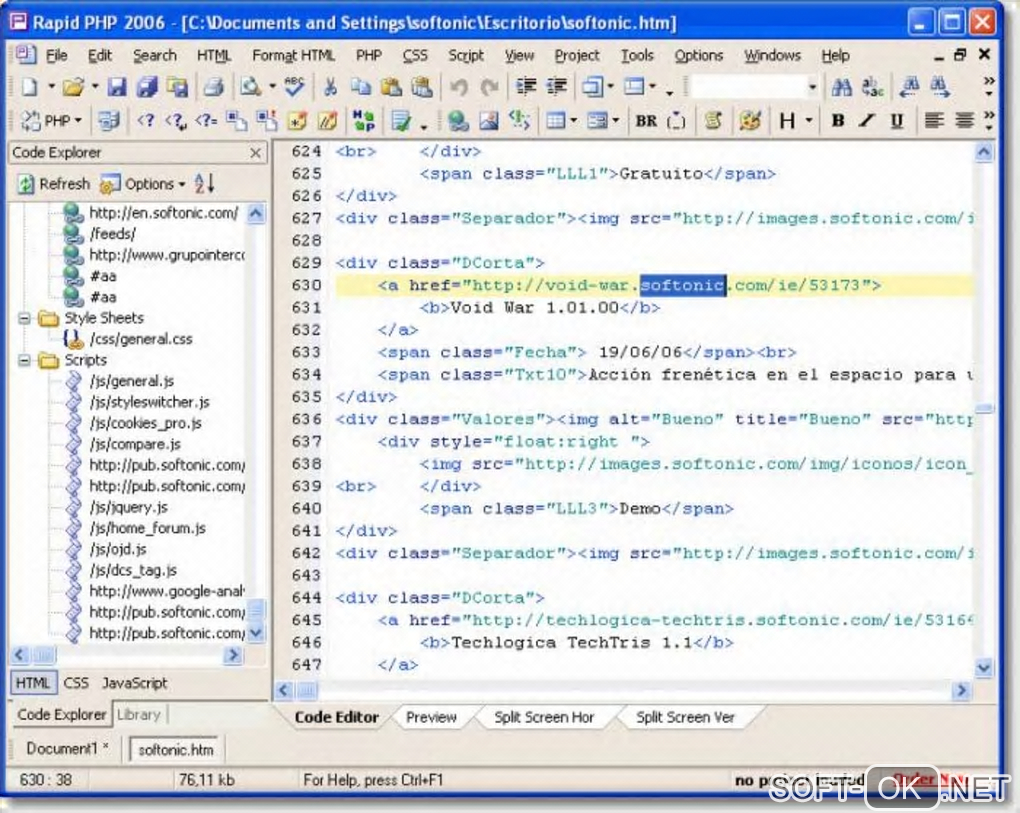Open the Options dropdown in Code Explorer

pyautogui.click(x=143, y=184)
